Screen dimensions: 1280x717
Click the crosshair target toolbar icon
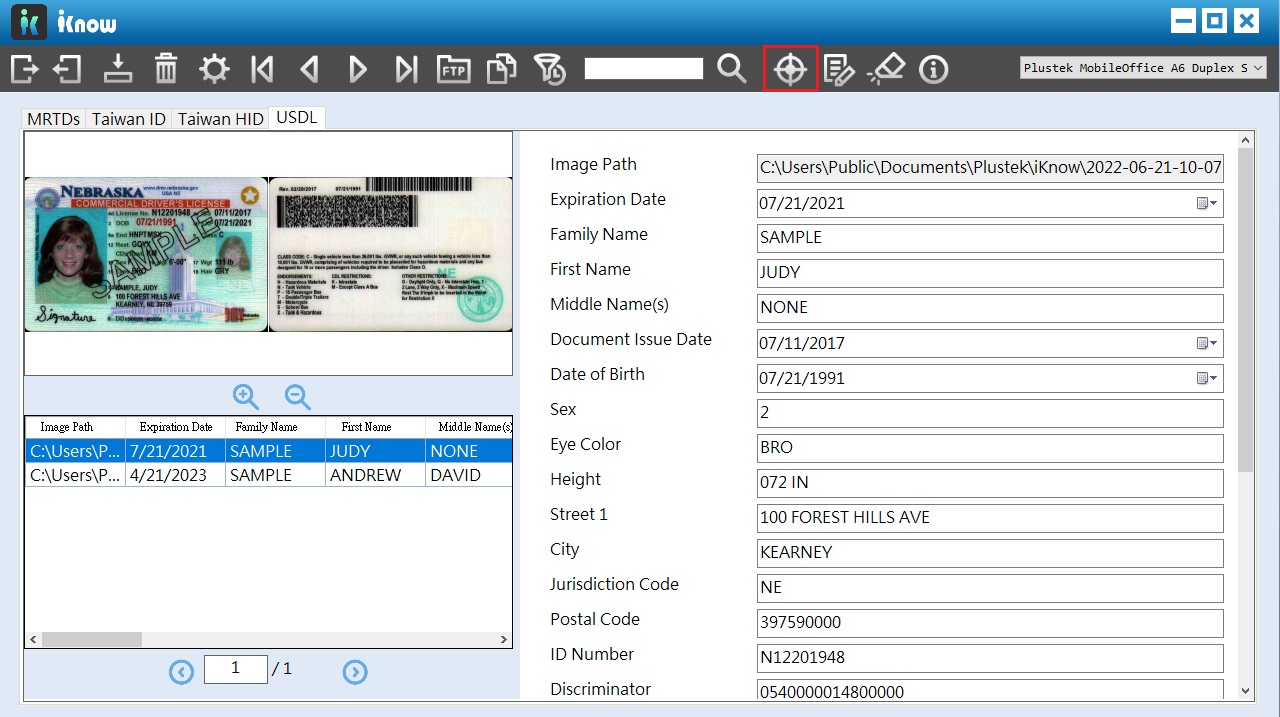click(x=790, y=69)
